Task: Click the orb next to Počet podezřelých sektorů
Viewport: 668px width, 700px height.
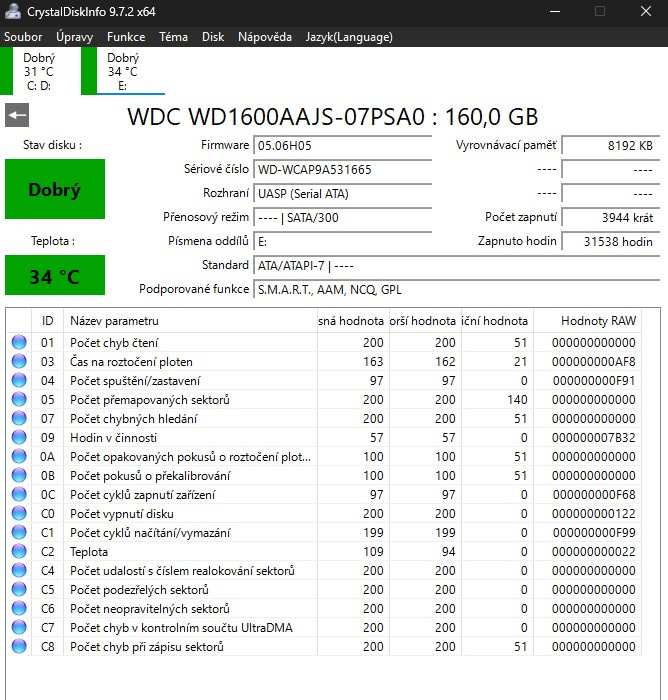Action: [x=19, y=589]
